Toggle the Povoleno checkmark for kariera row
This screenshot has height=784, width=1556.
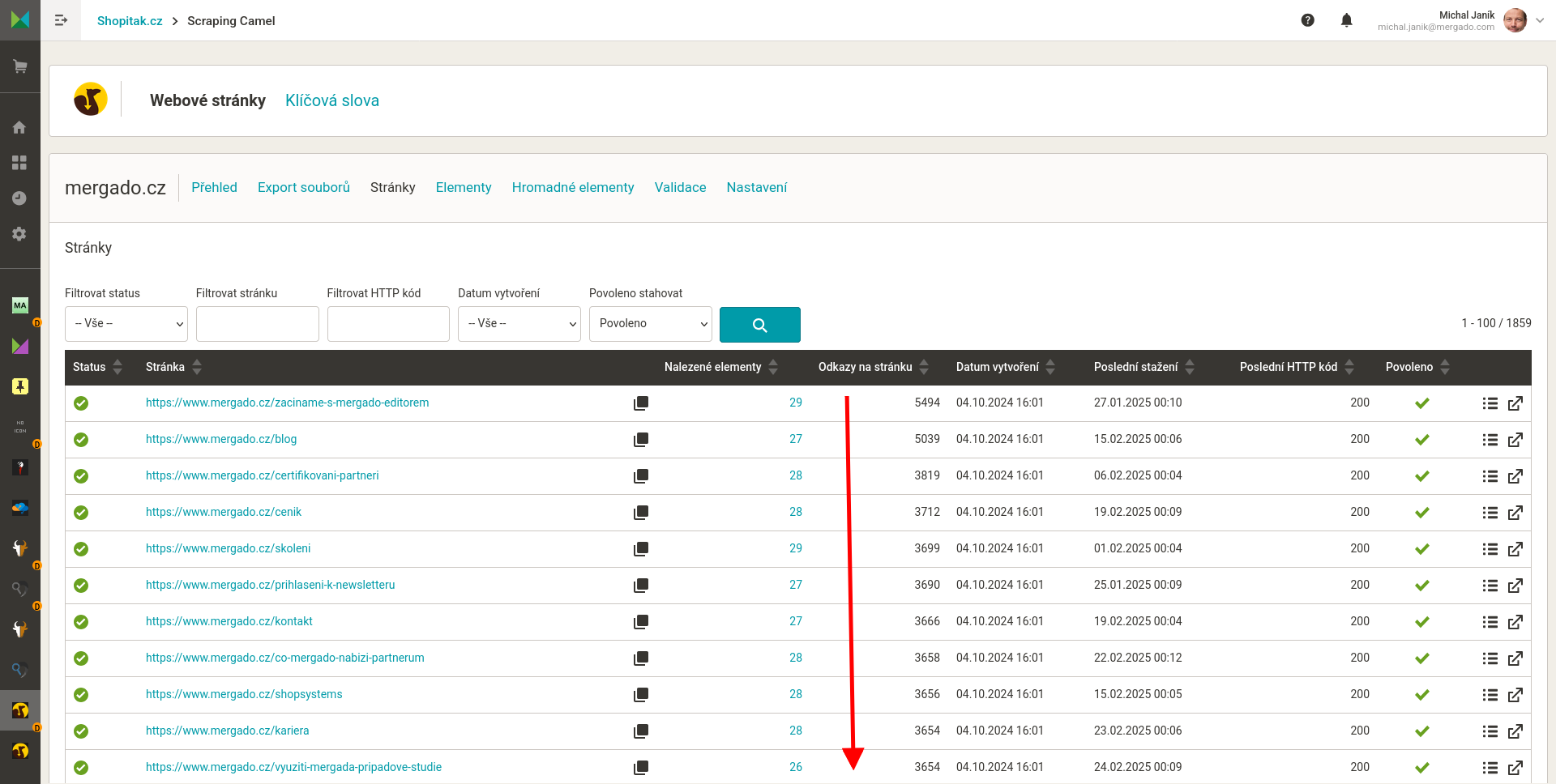click(1421, 731)
